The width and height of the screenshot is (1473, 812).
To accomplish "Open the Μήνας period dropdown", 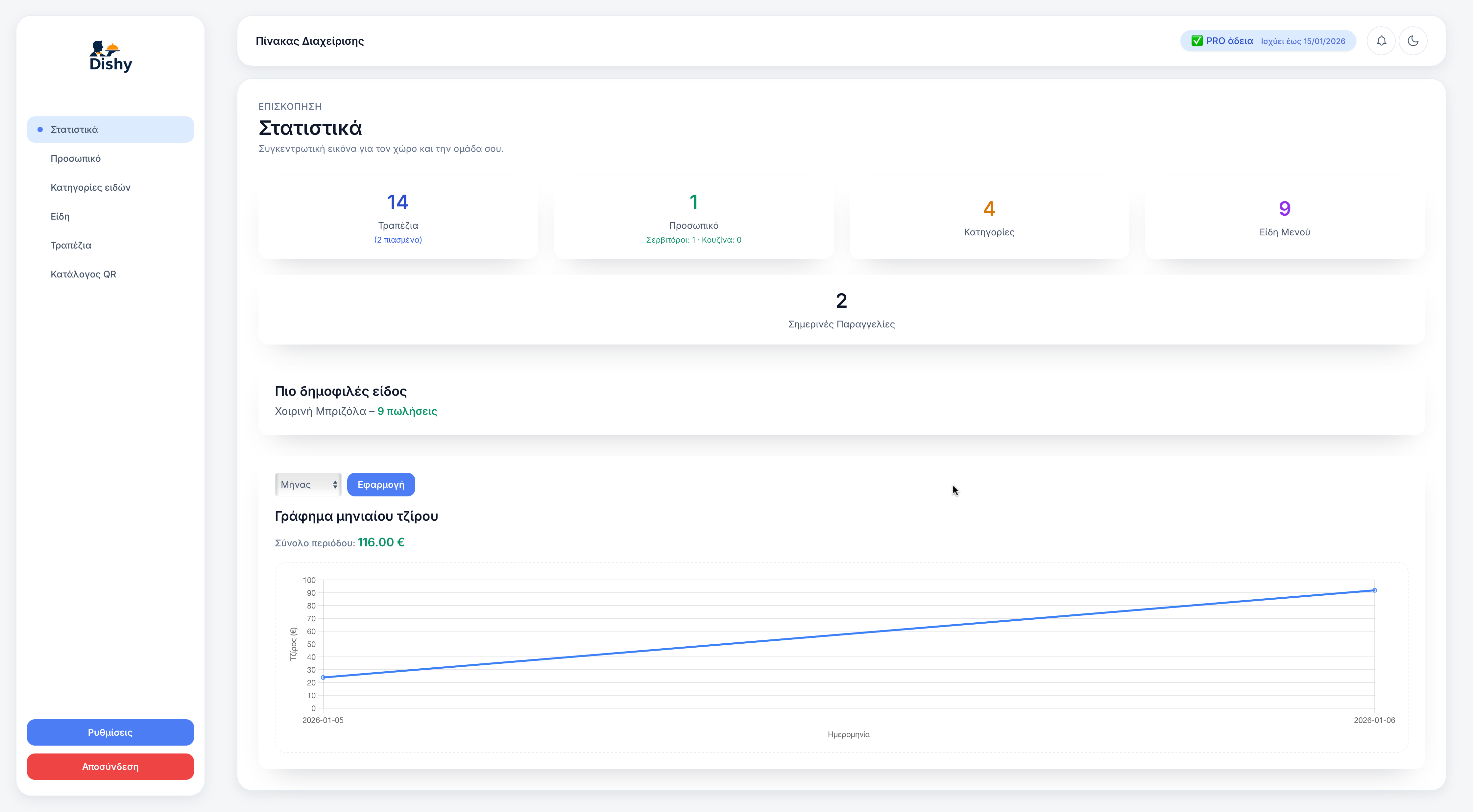I will tap(308, 484).
